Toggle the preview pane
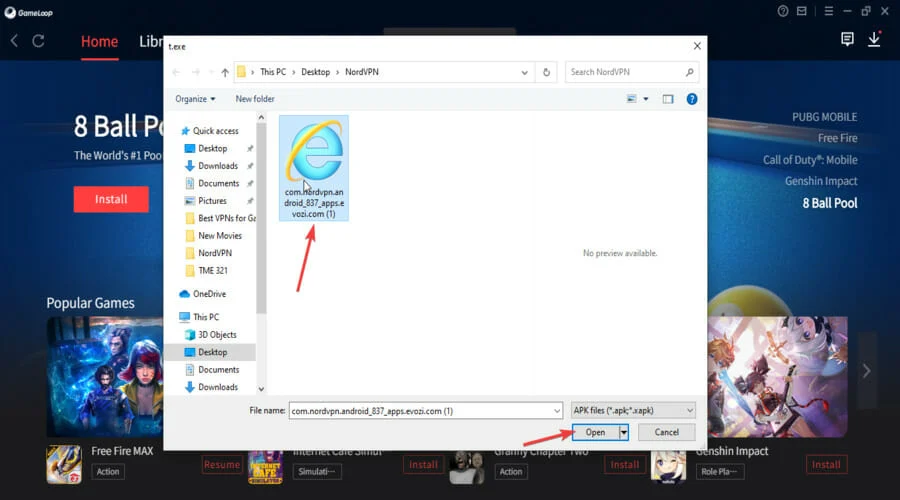900x500 pixels. (x=668, y=99)
